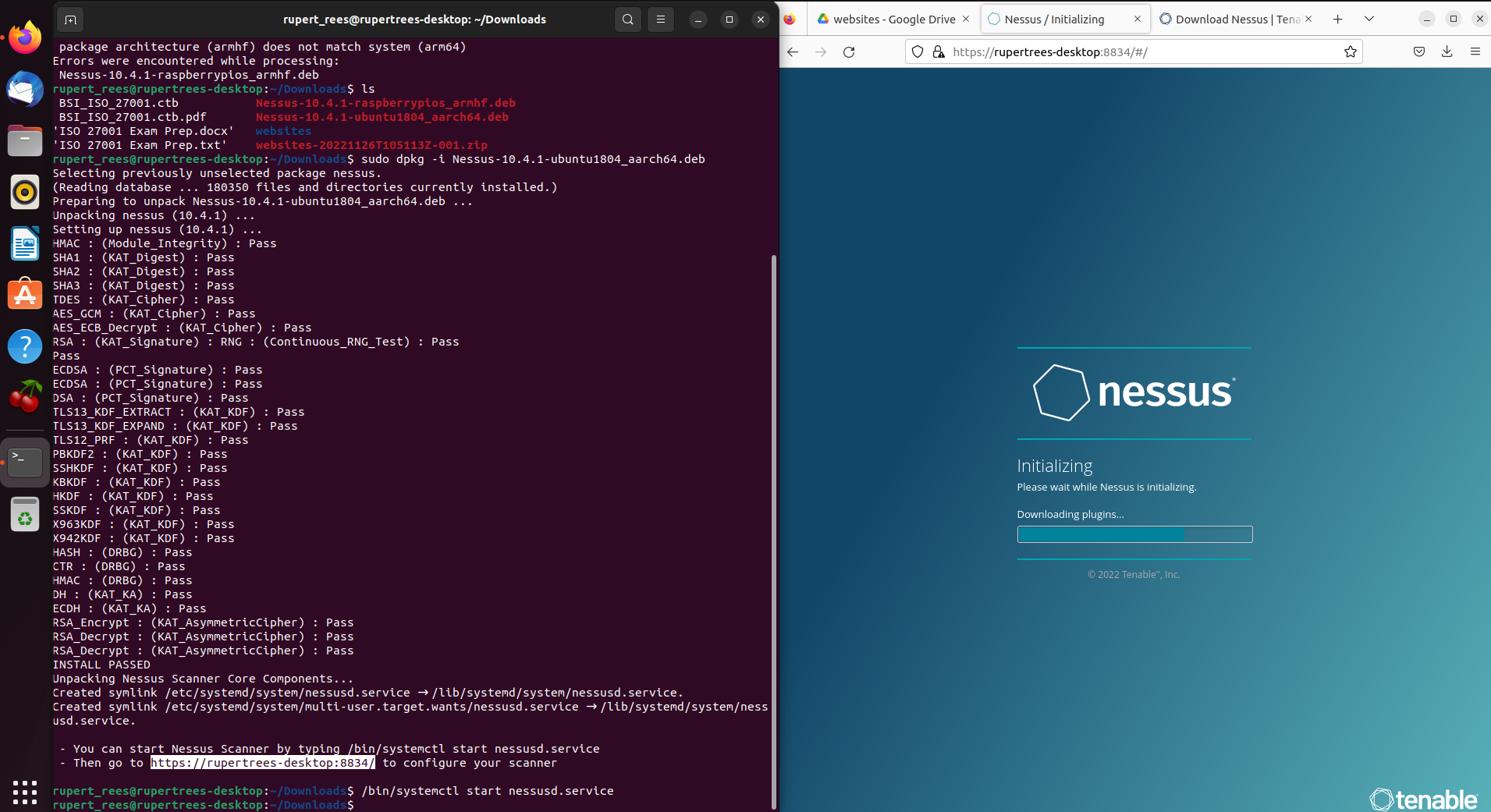Viewport: 1491px width, 812px height.
Task: Click the Firefox address bar
Action: point(1139,52)
